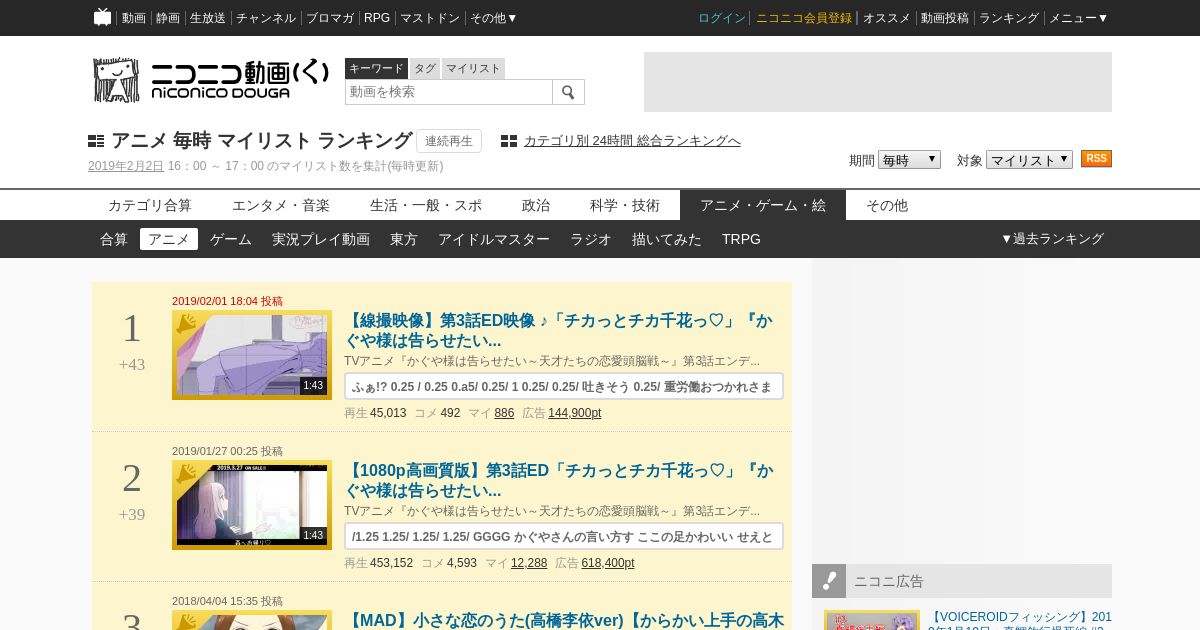Viewport: 1200px width, 630px height.
Task: Open the 期間 毎時 dropdown
Action: click(x=909, y=160)
